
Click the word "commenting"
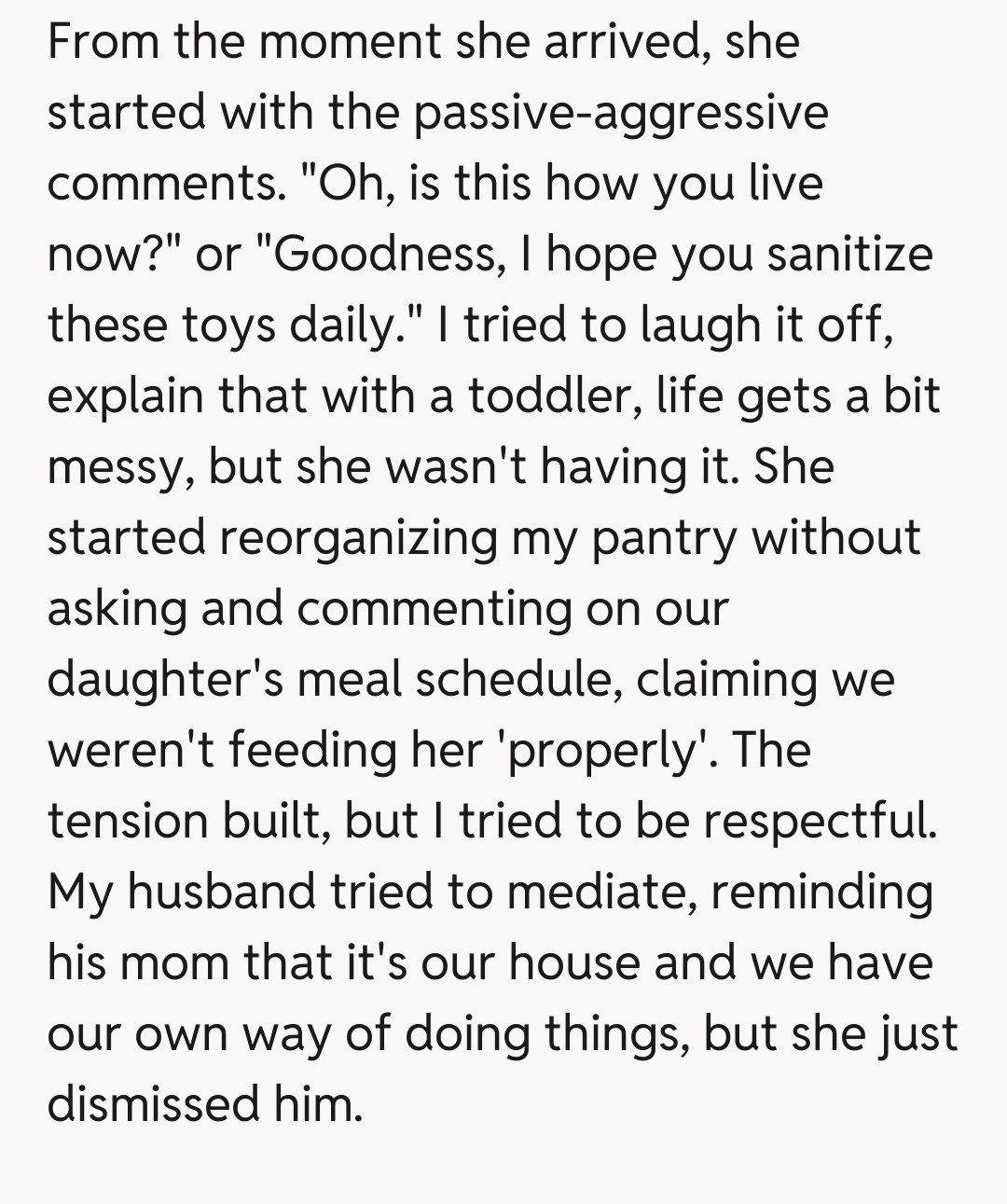click(434, 609)
